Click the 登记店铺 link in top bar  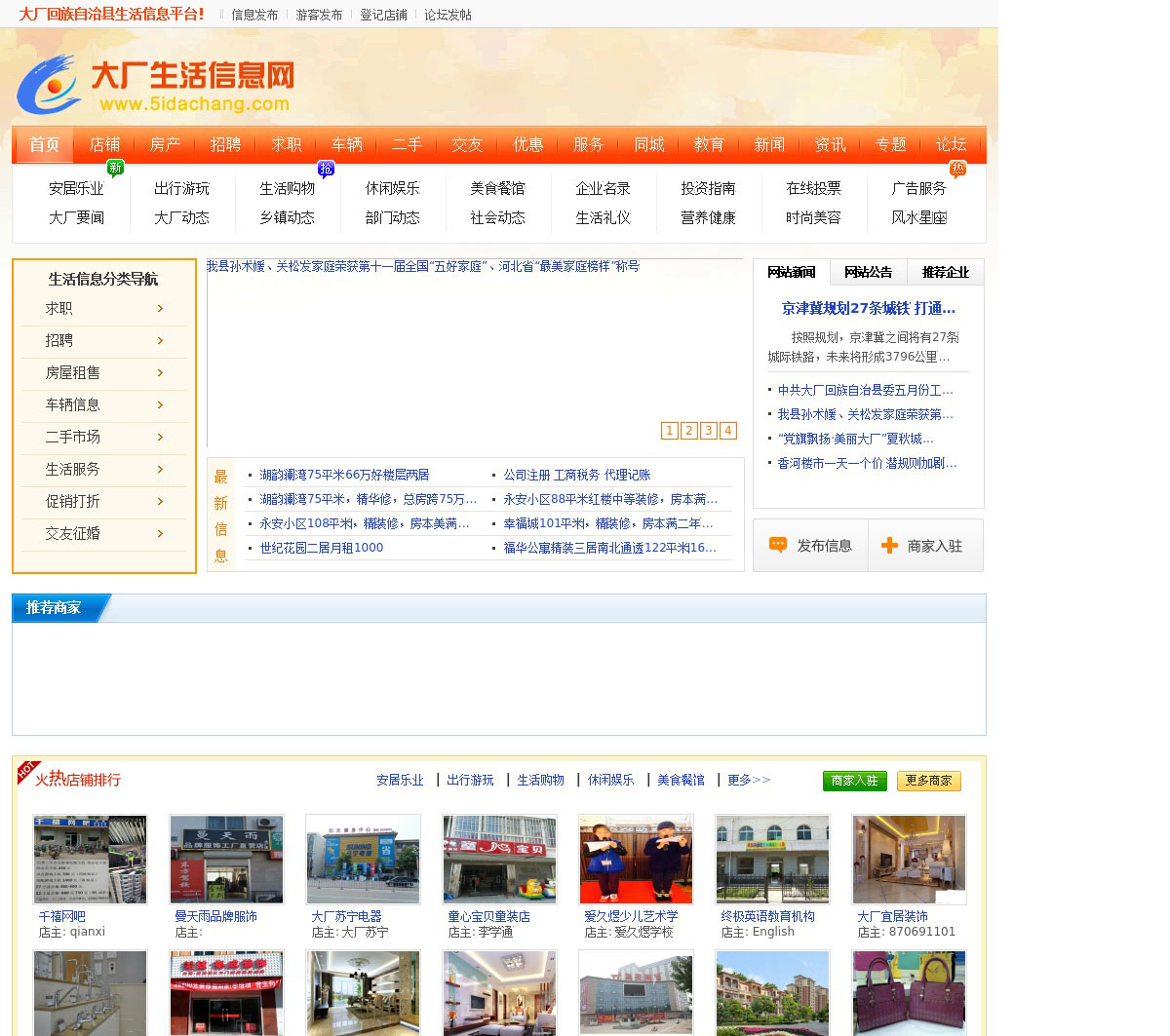[x=383, y=15]
